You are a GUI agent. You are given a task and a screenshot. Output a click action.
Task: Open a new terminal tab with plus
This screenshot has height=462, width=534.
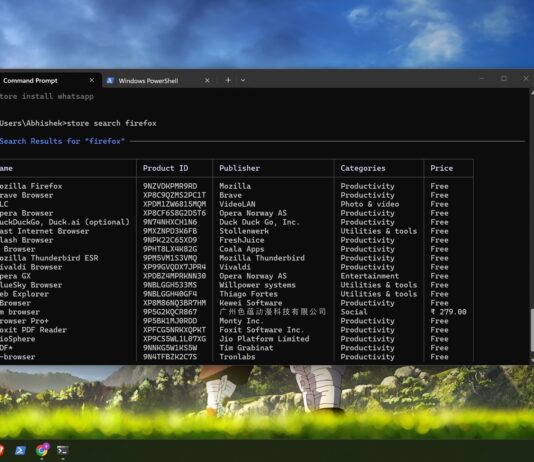pyautogui.click(x=228, y=80)
